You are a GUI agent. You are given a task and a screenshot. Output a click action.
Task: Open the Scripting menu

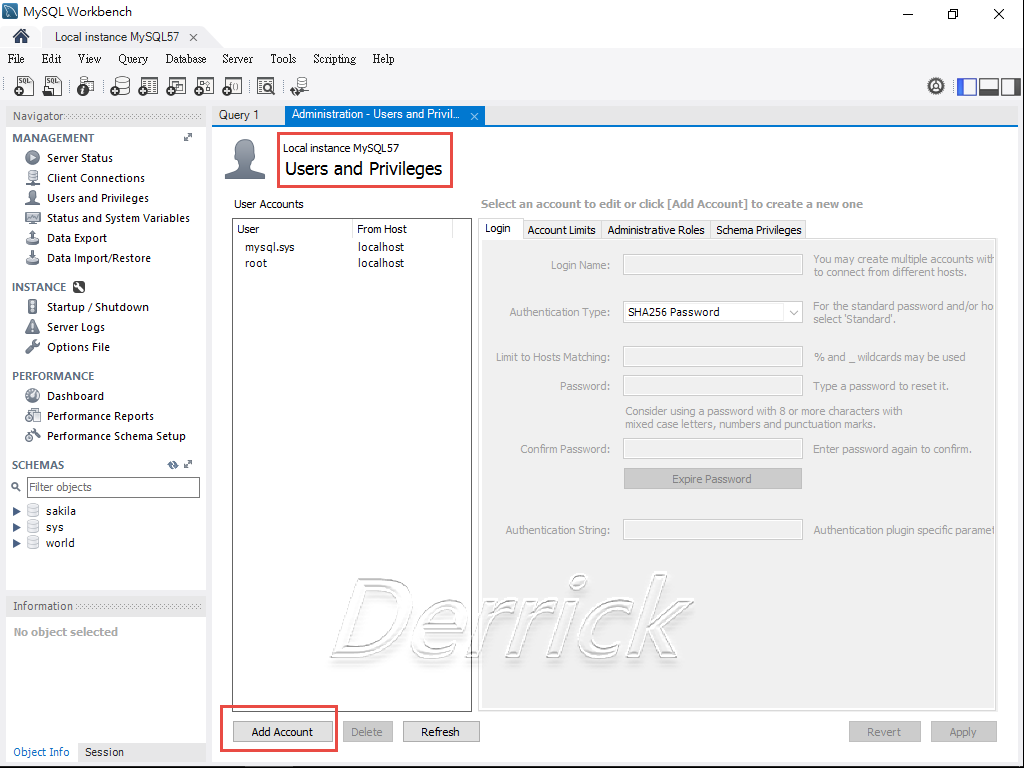(335, 59)
